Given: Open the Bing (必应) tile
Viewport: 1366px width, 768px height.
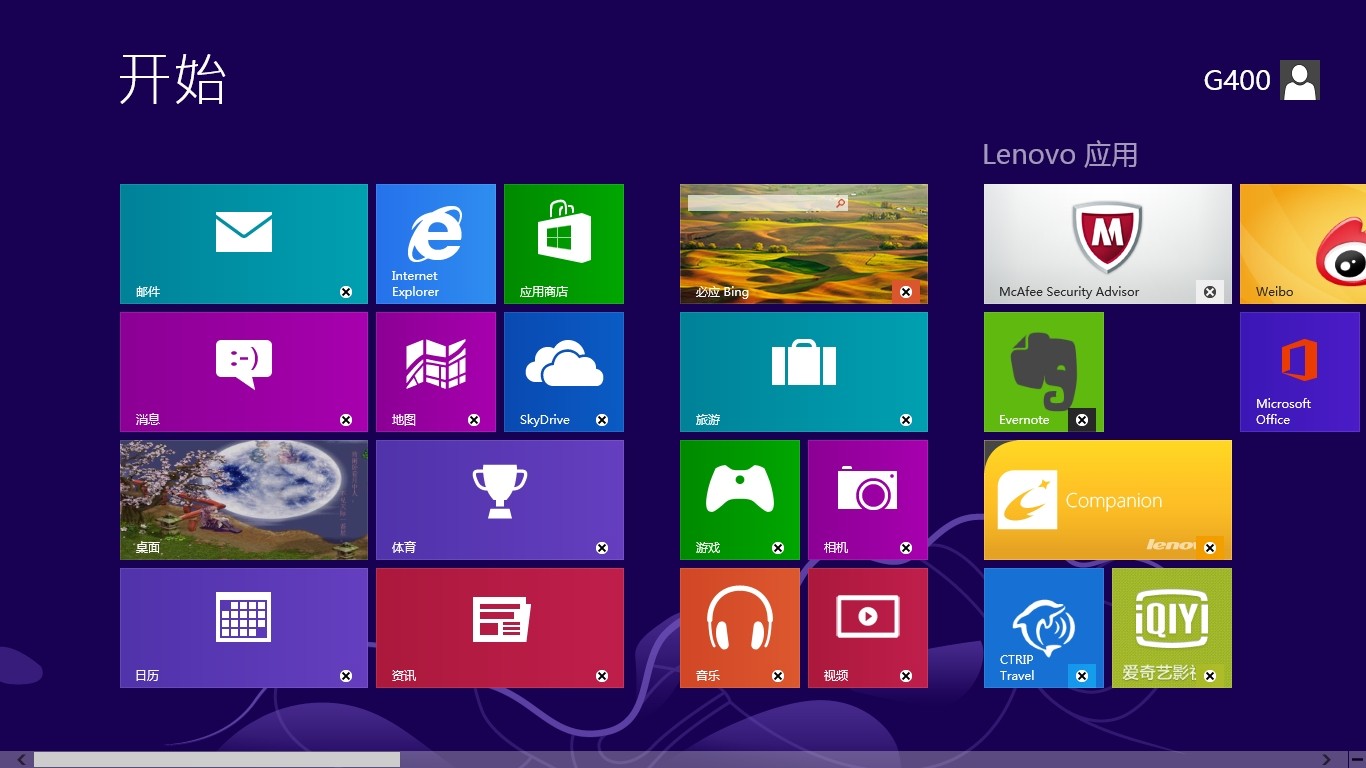Looking at the screenshot, I should (x=804, y=244).
